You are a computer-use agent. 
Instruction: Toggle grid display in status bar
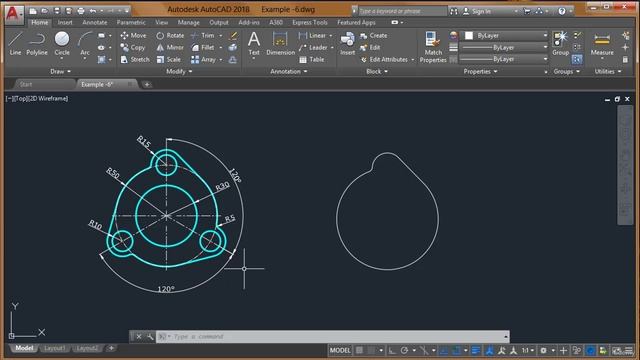point(359,350)
